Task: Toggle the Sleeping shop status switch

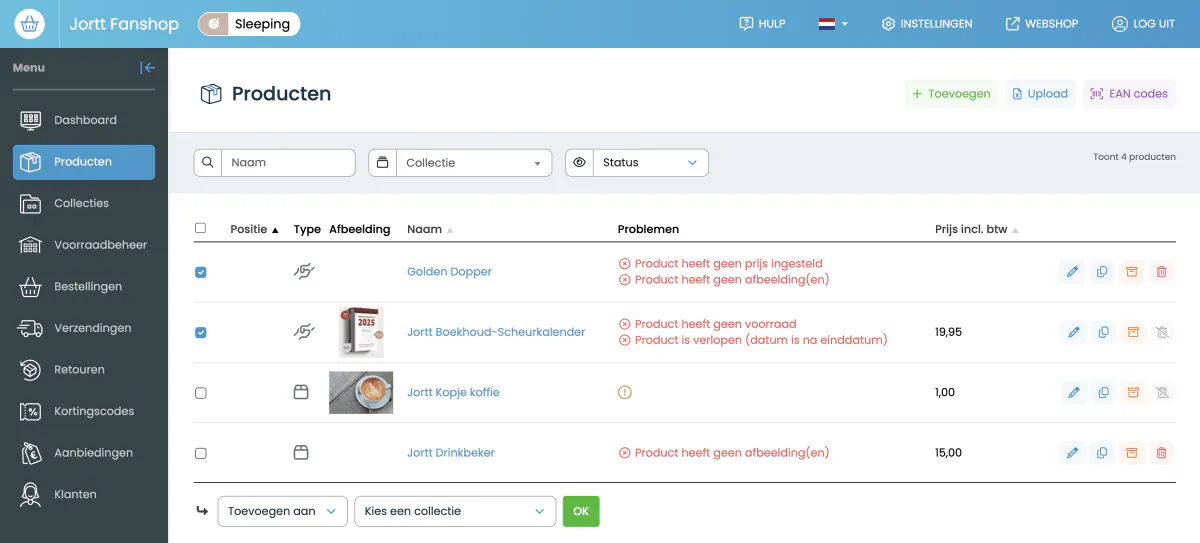Action: pyautogui.click(x=249, y=24)
